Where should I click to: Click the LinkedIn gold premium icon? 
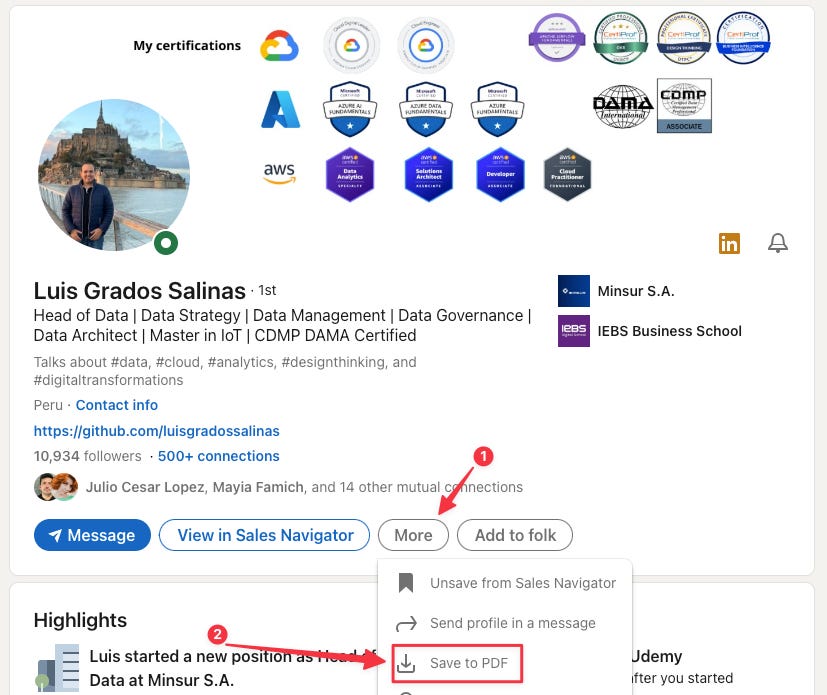[x=729, y=244]
